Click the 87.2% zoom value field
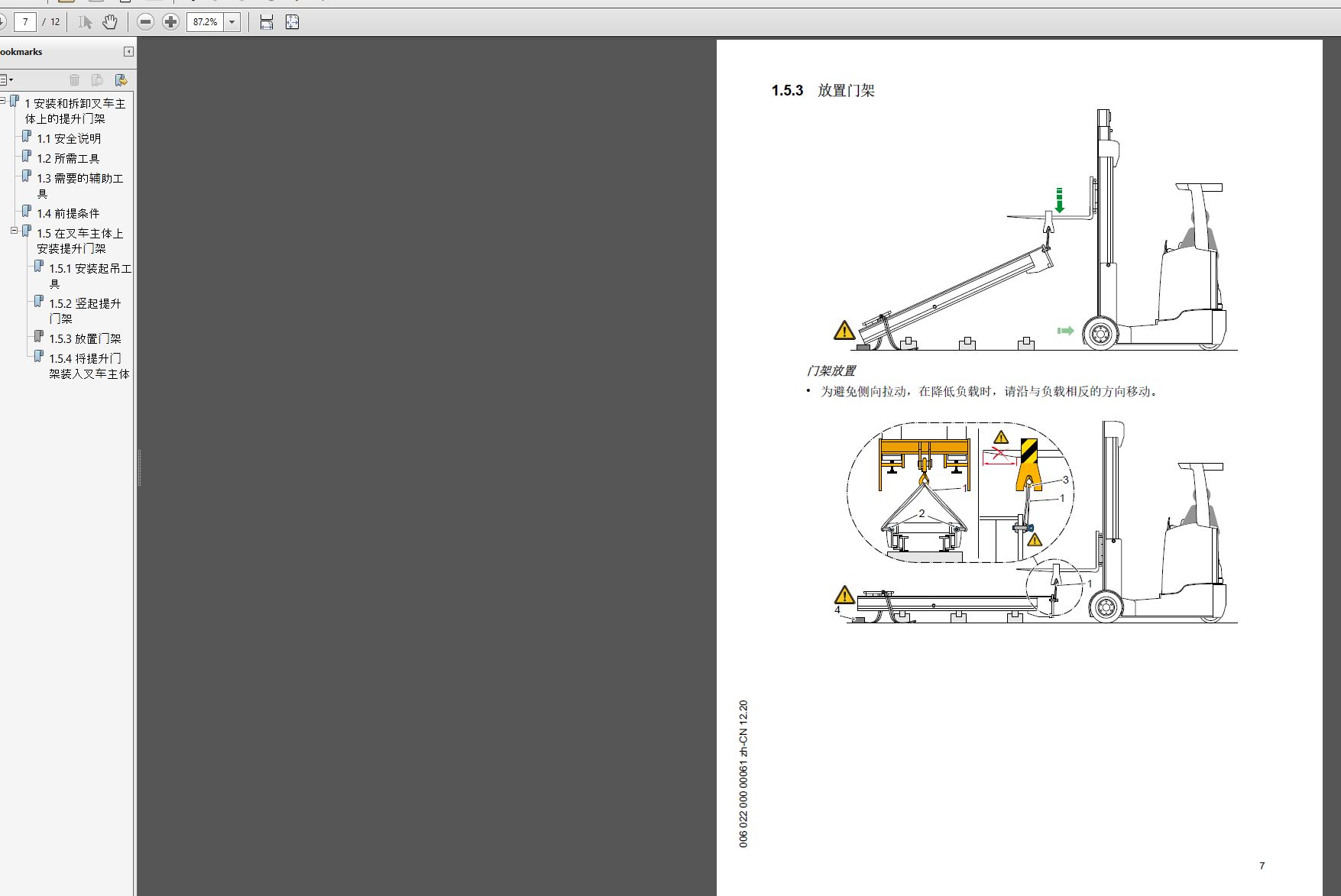 206,22
